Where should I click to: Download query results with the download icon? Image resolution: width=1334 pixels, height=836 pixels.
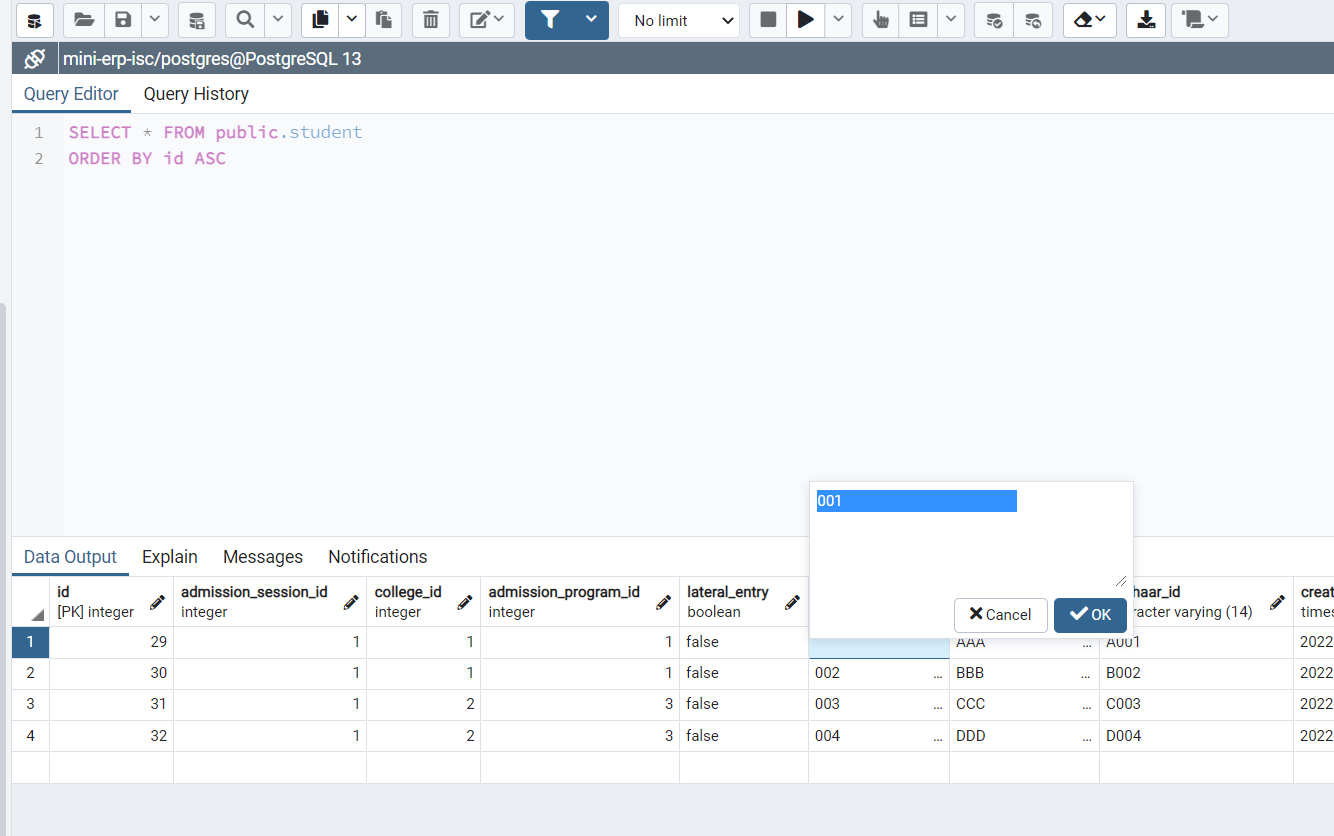[1146, 20]
